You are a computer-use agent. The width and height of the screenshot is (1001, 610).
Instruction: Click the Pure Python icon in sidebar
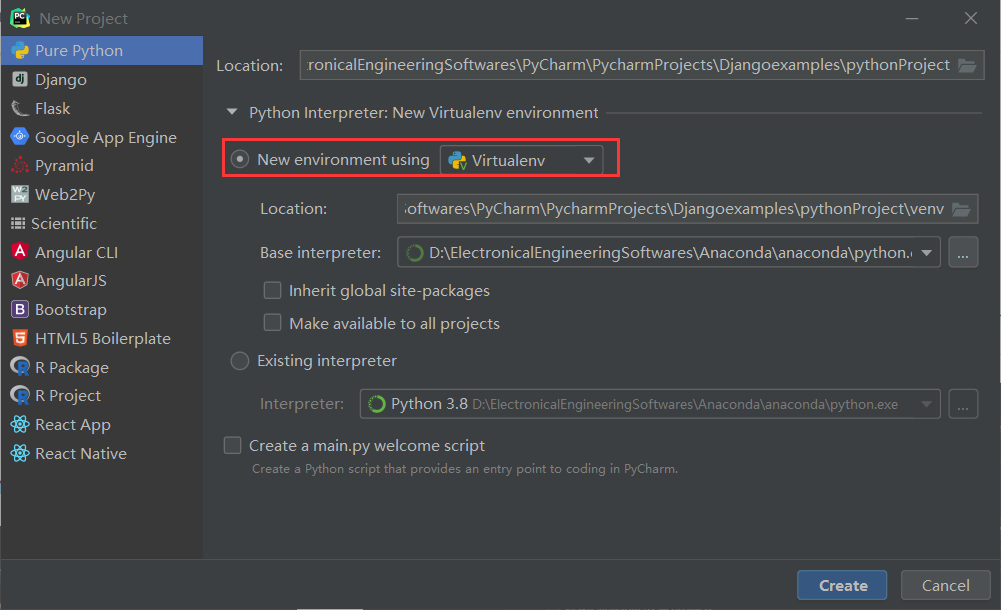pyautogui.click(x=20, y=50)
